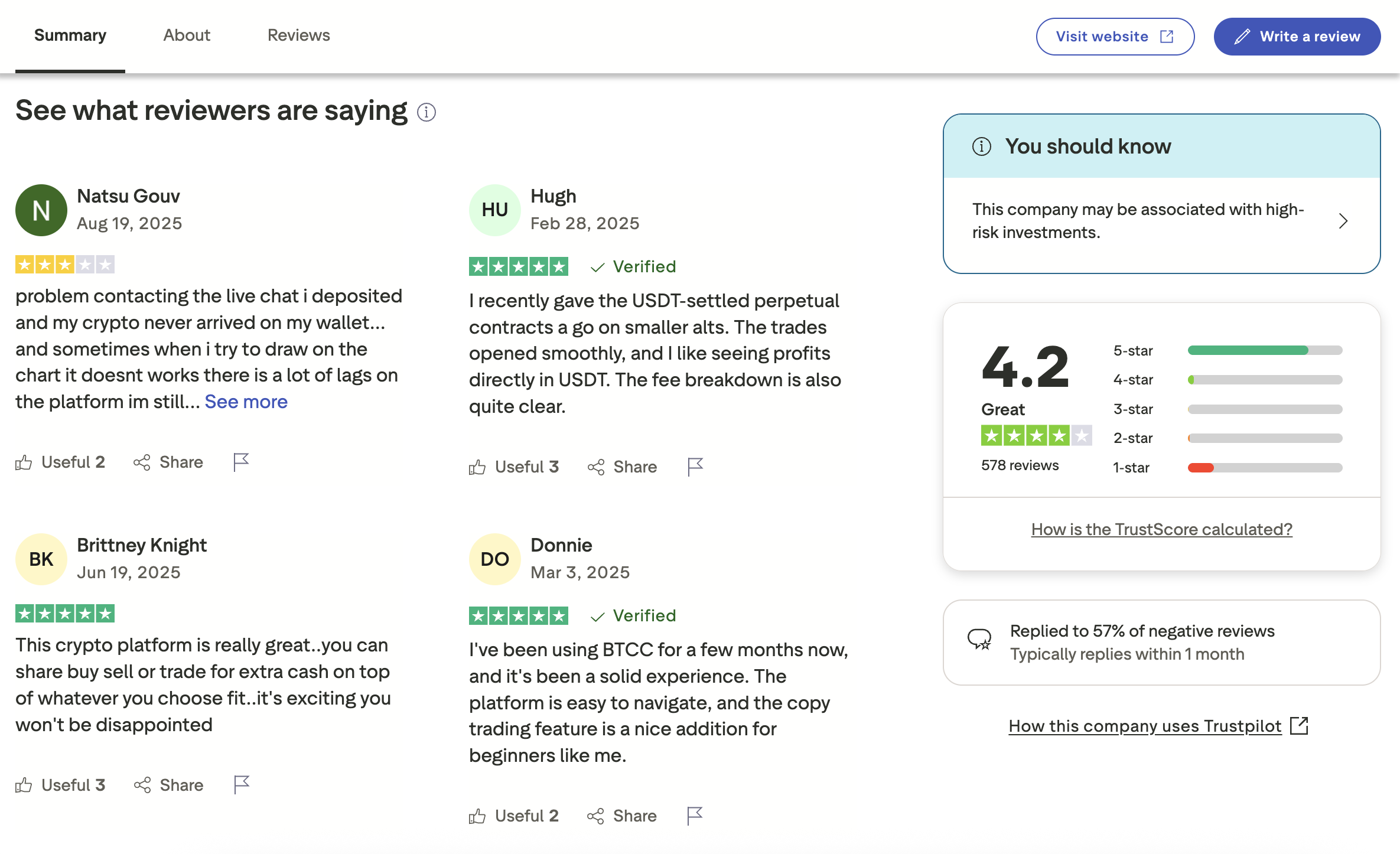The image size is (1400, 854).
Task: Click the 1-star label
Action: coord(1131,468)
